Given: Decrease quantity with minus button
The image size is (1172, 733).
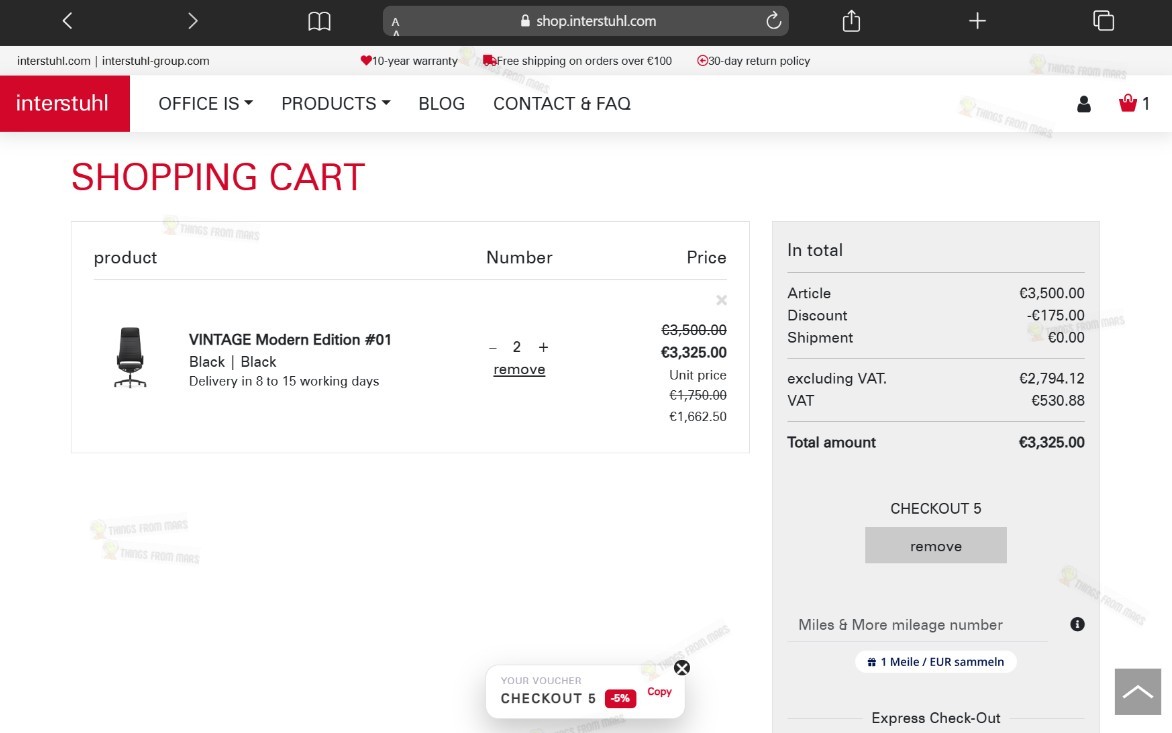Looking at the screenshot, I should click(493, 347).
